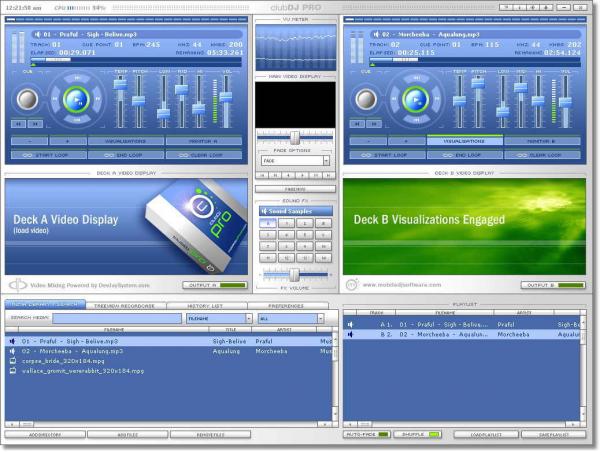Click the first sound sample pad
The height and width of the screenshot is (452, 600).
268,223
